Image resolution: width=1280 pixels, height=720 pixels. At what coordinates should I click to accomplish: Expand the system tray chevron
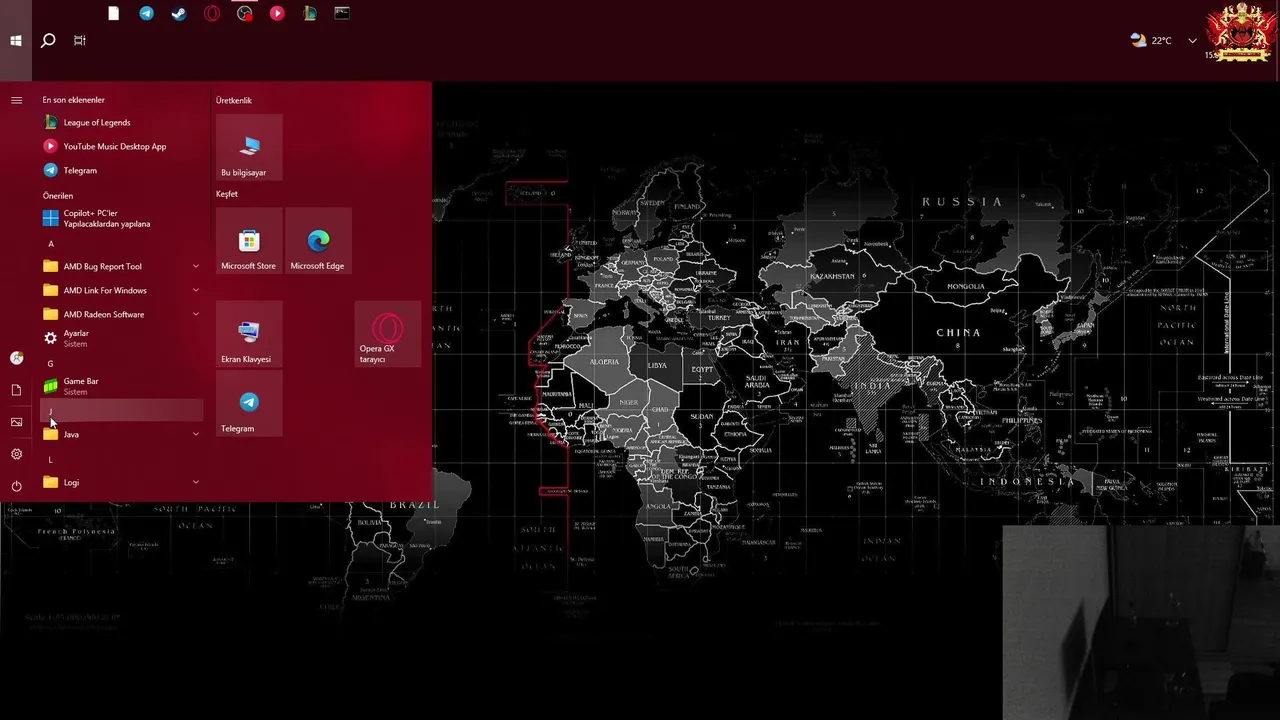click(1192, 41)
